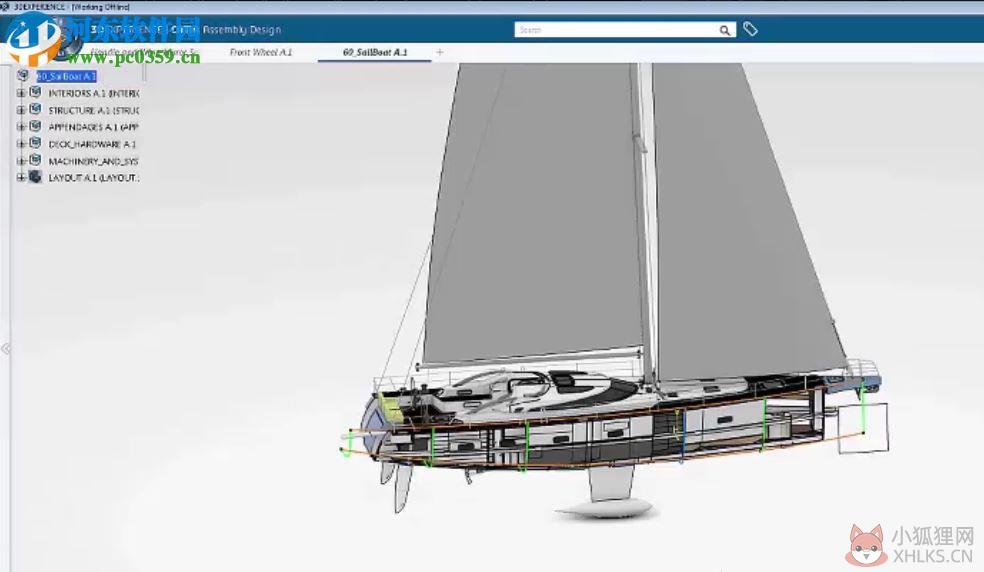
Task: Open the tag icon beside search
Action: click(750, 29)
